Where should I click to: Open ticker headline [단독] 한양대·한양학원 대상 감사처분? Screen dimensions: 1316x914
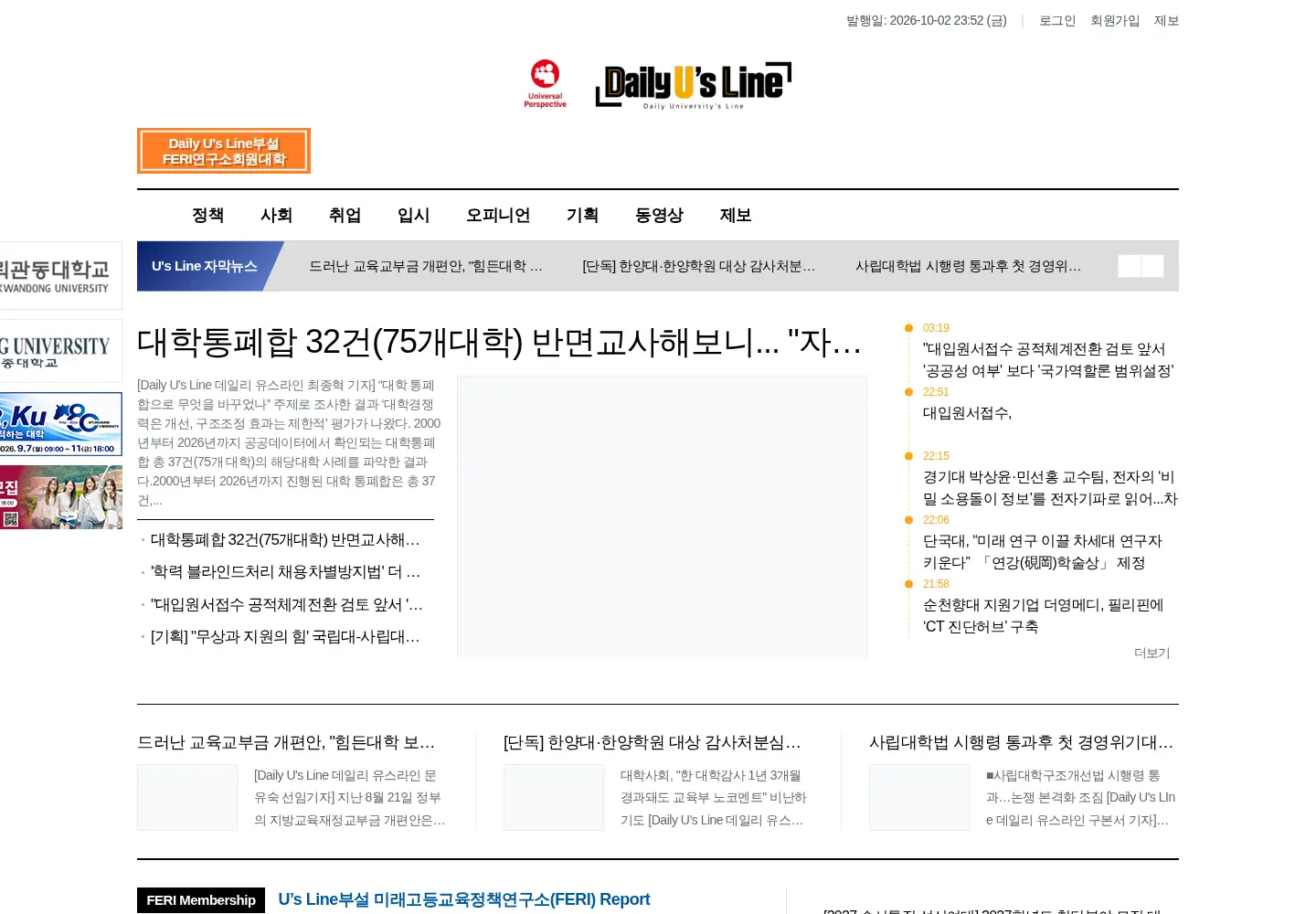699,266
